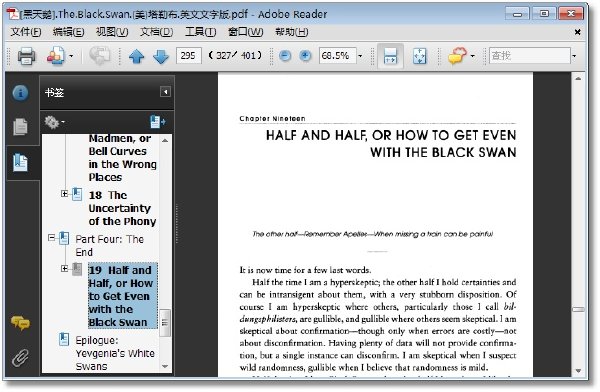Go to next page with down arrow
The width and height of the screenshot is (600, 392).
click(x=161, y=57)
